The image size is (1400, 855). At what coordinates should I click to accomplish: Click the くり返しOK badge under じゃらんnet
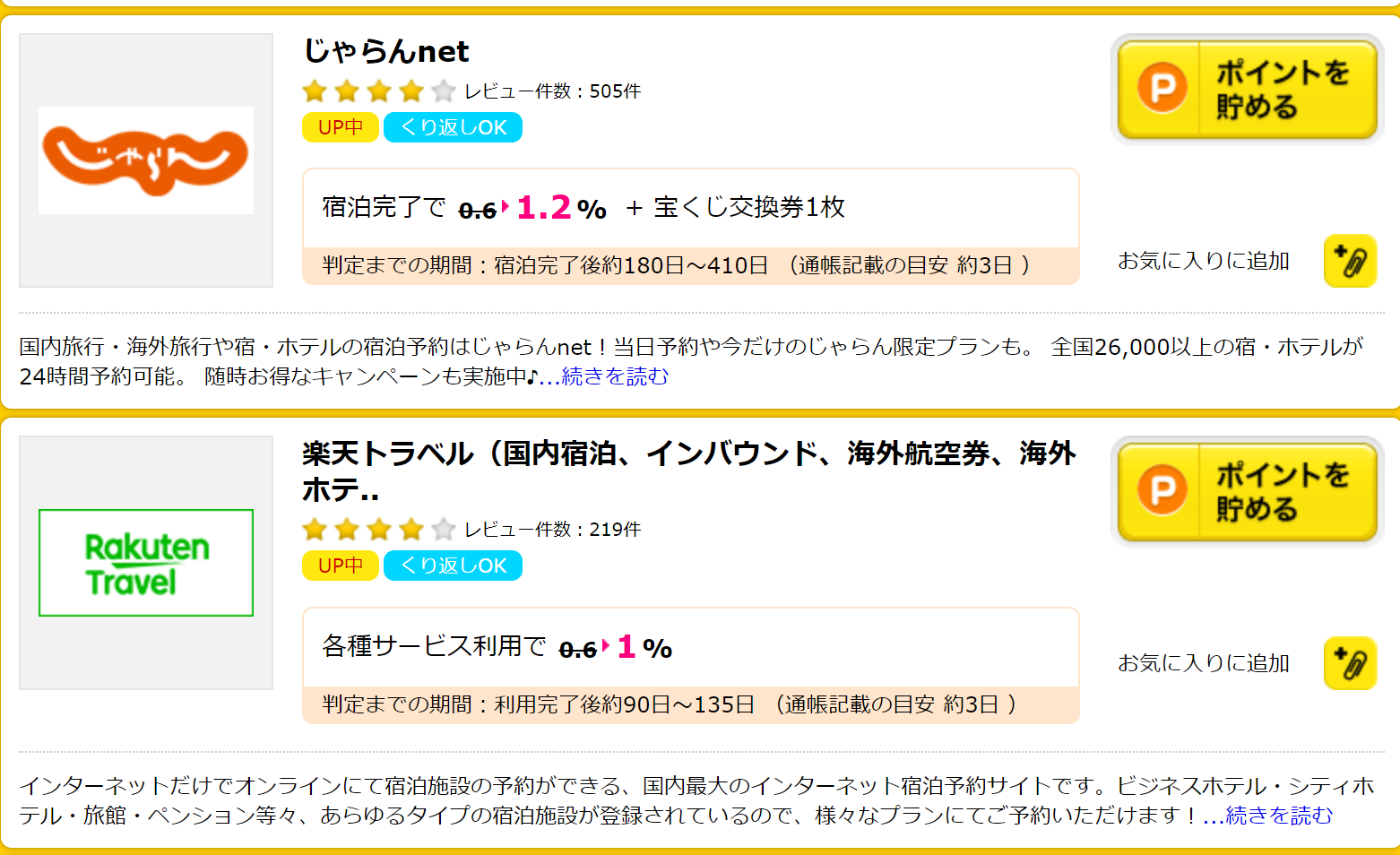tap(453, 127)
